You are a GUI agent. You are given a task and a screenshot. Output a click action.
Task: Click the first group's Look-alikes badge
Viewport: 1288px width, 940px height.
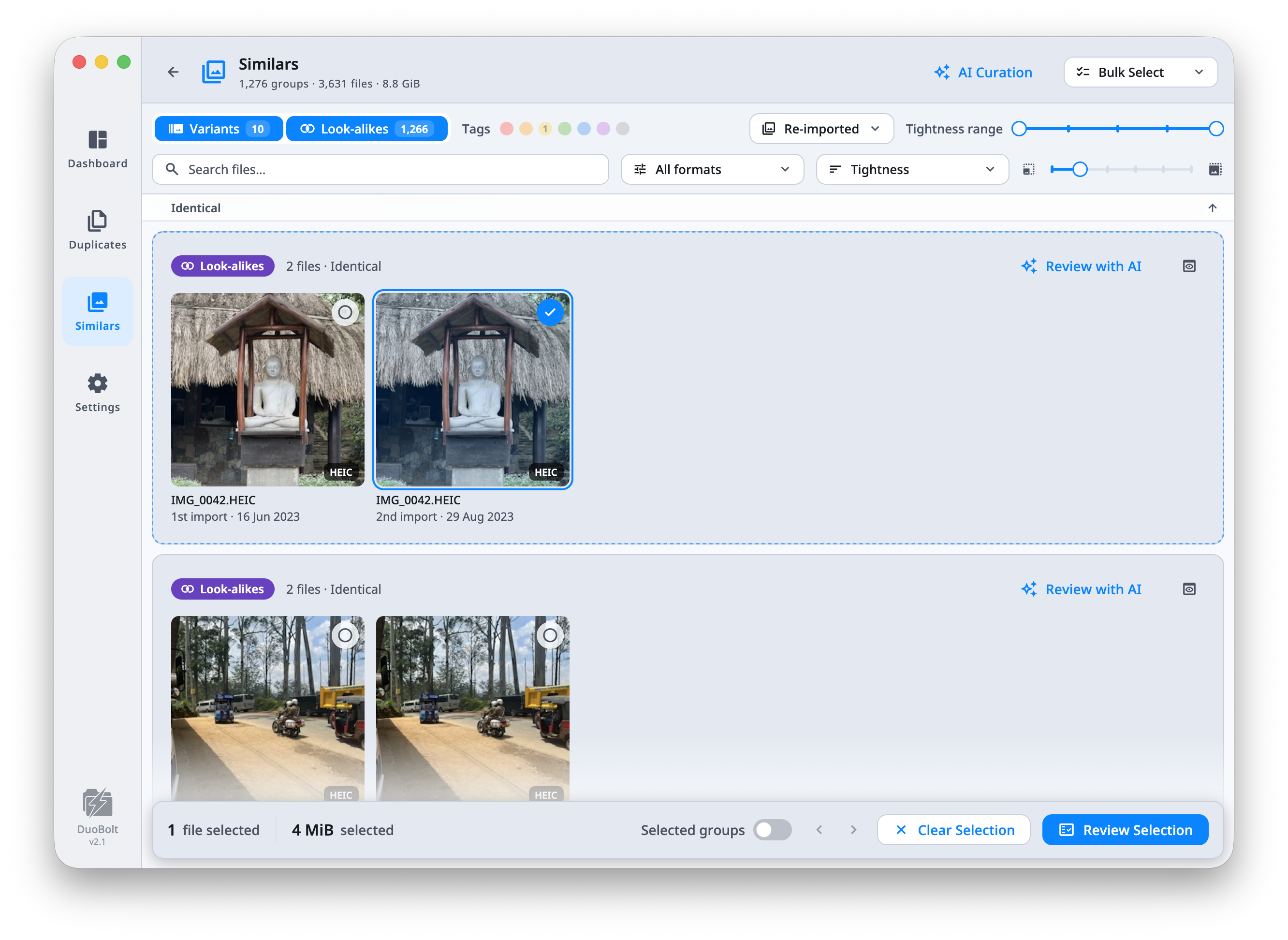tap(222, 266)
